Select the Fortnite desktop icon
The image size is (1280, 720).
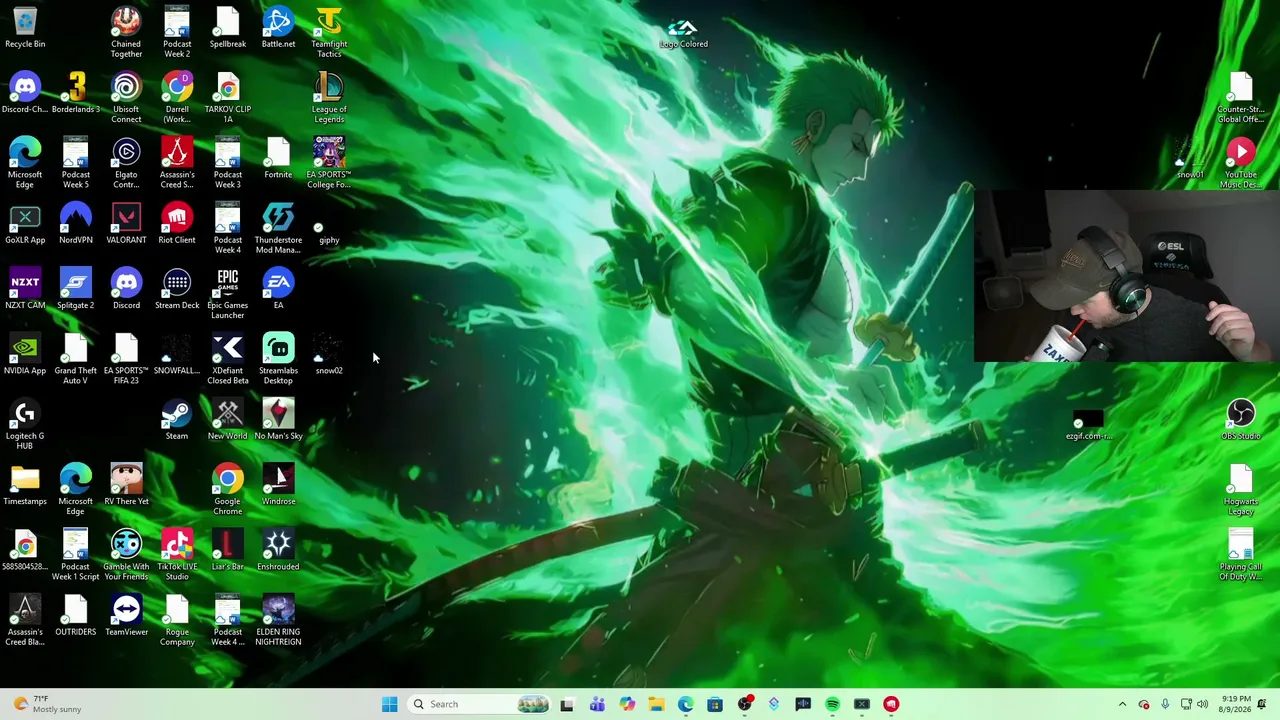[278, 159]
